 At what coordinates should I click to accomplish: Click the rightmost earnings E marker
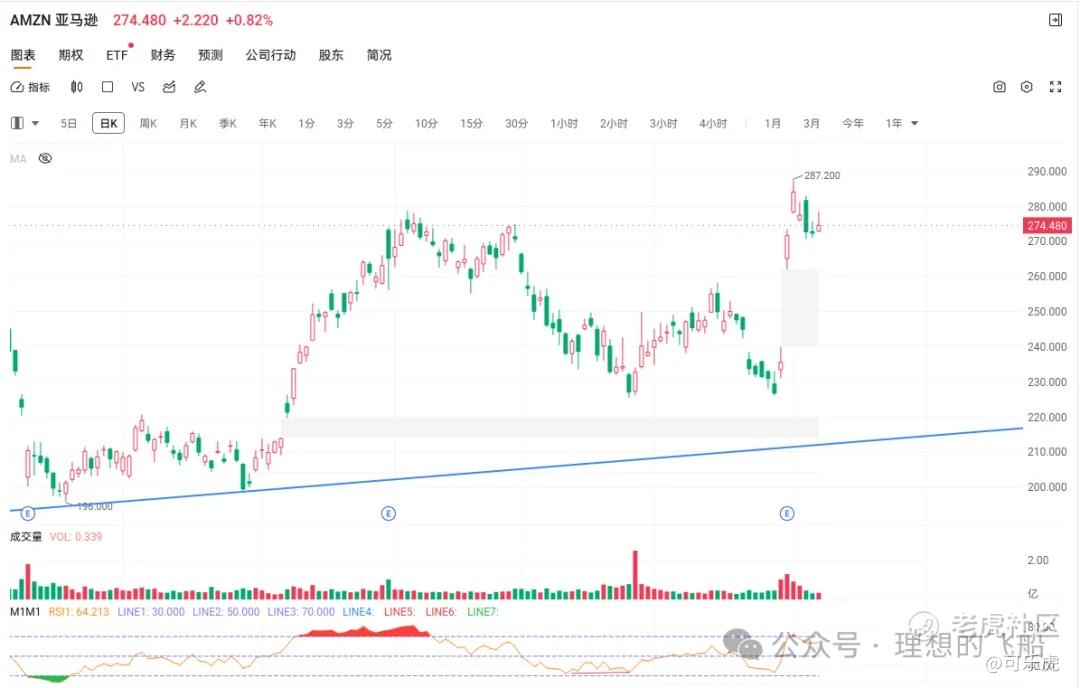pyautogui.click(x=787, y=513)
